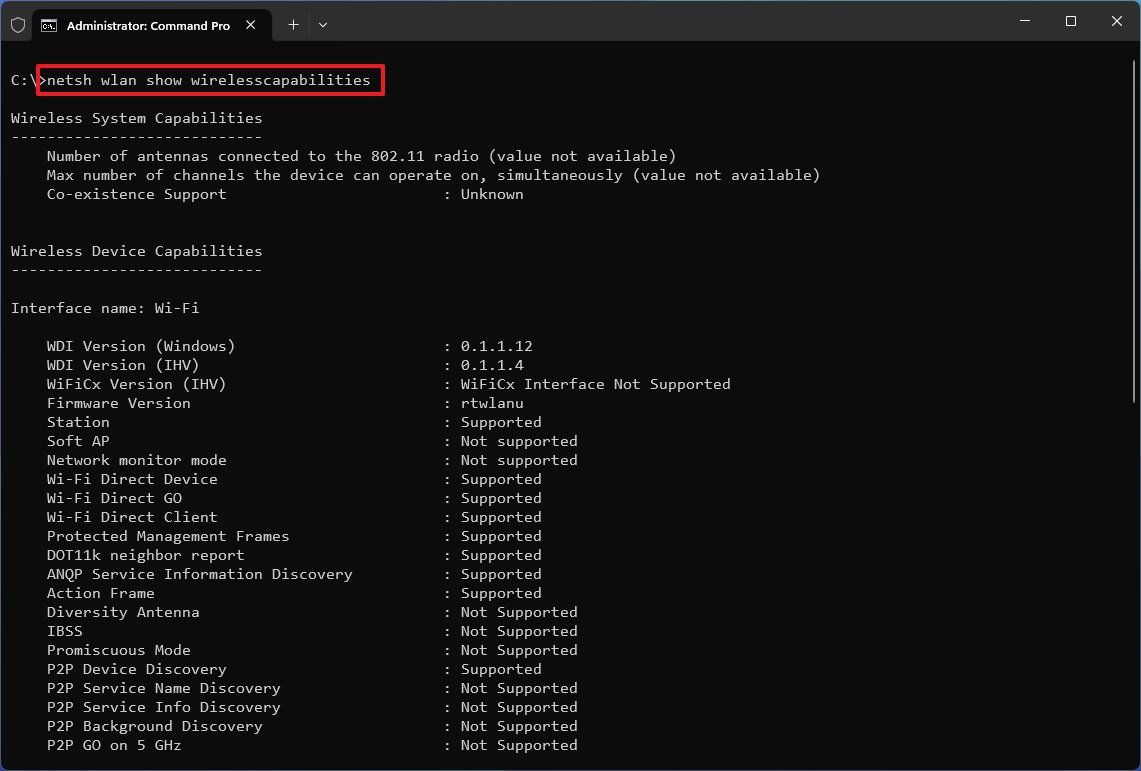Select the Administrator: Command Pro tab
Screen dimensions: 1141x771
(150, 25)
